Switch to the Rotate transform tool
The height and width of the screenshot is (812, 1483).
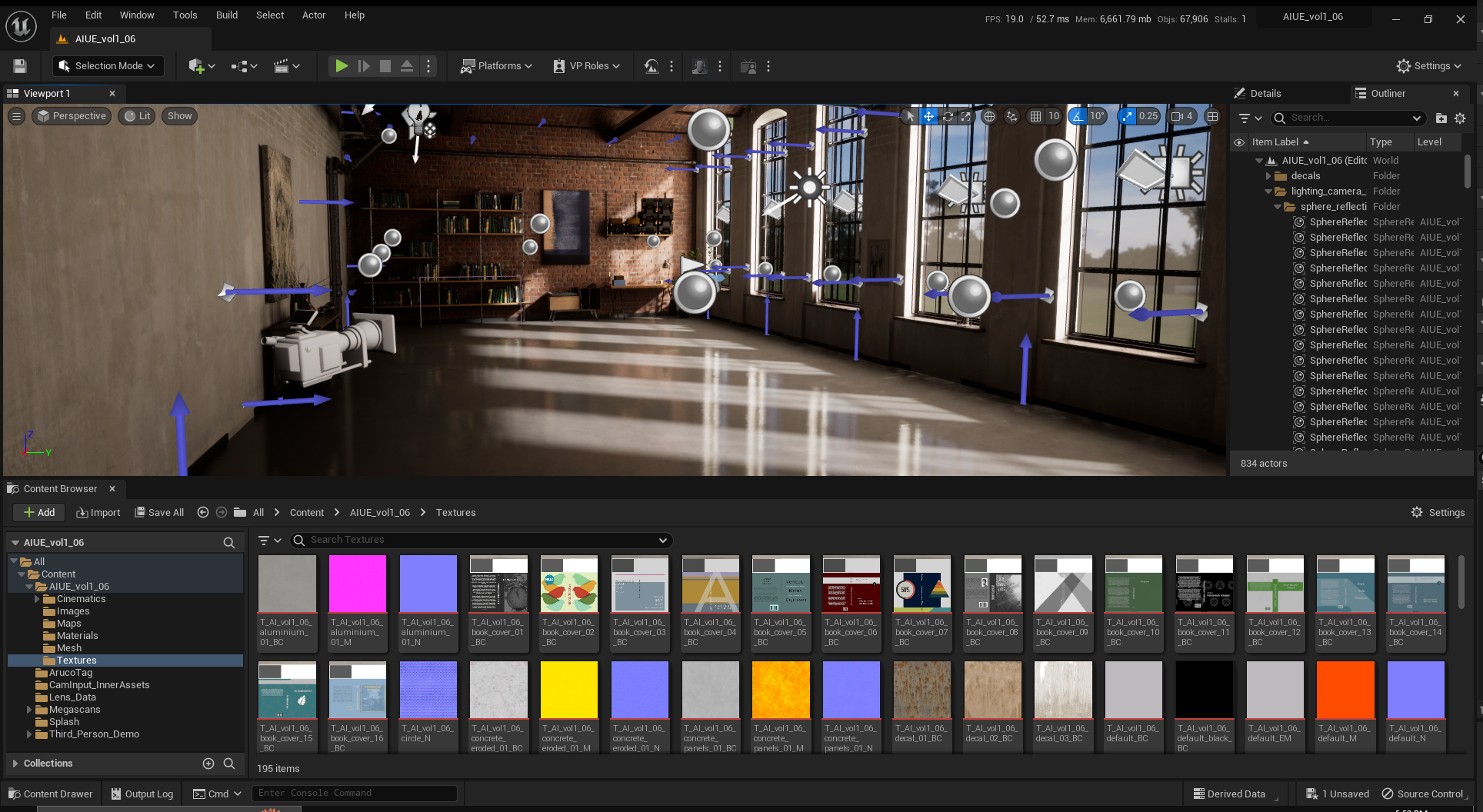pyautogui.click(x=948, y=116)
